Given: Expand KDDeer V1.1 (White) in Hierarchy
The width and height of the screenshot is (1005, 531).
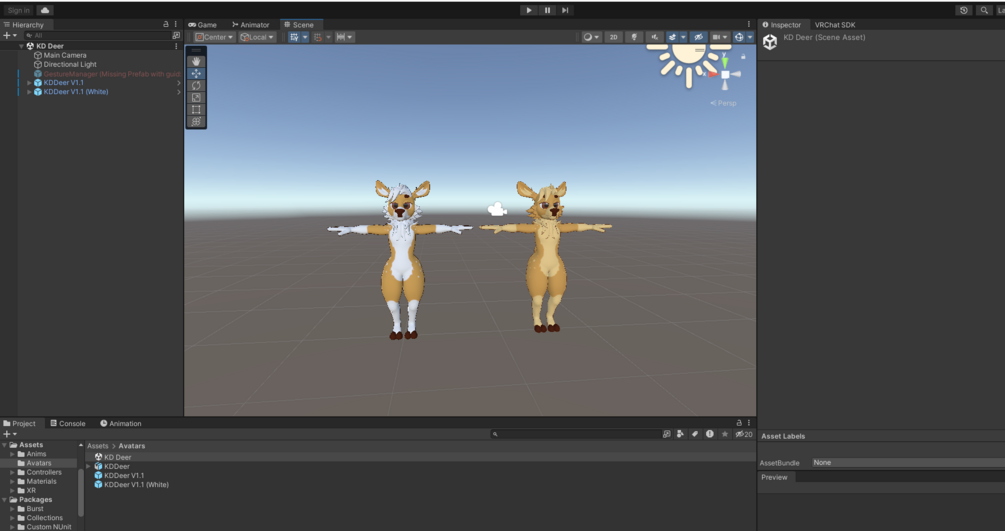Looking at the screenshot, I should coord(29,92).
